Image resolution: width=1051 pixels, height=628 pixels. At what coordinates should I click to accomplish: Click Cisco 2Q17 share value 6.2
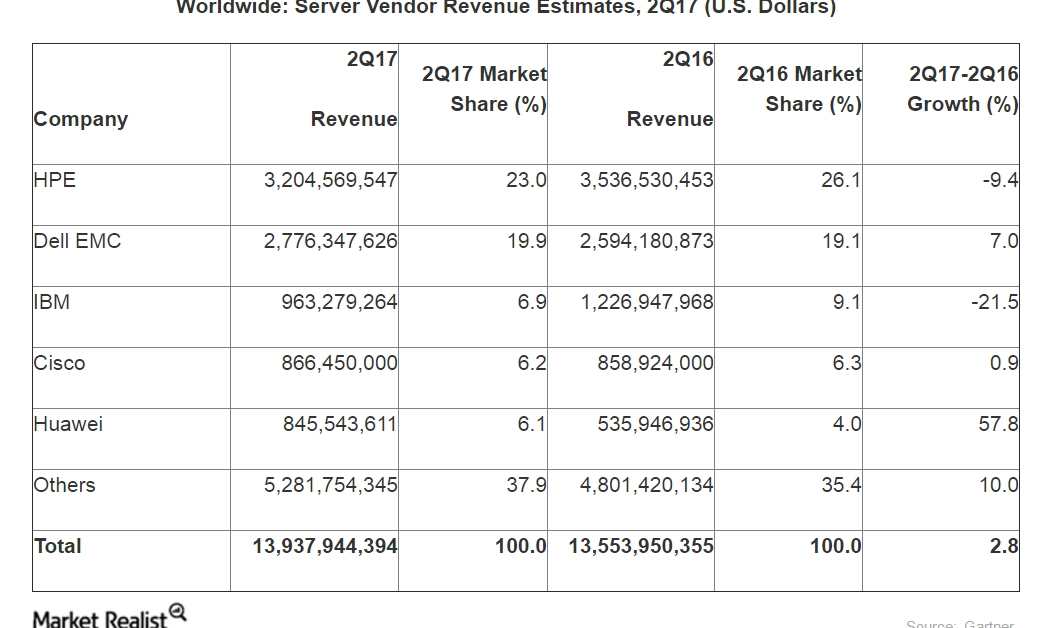(x=532, y=363)
